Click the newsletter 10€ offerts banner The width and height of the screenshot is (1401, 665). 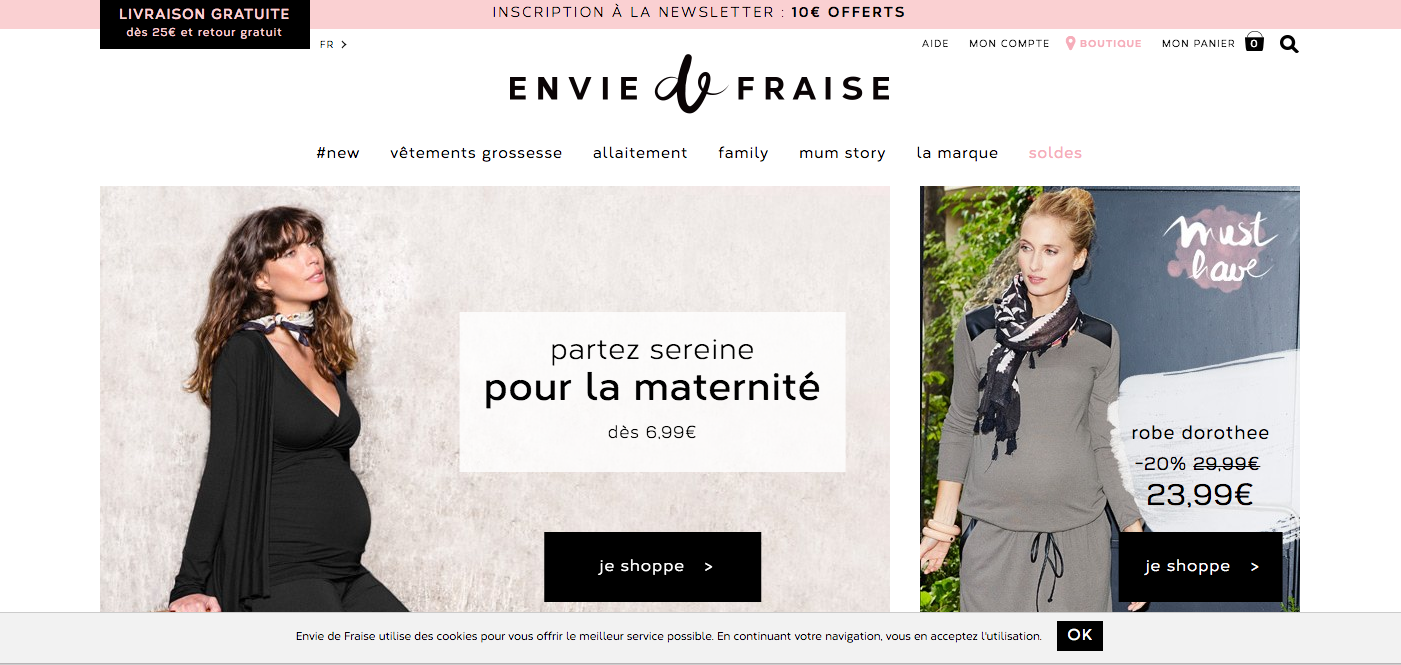tap(699, 13)
